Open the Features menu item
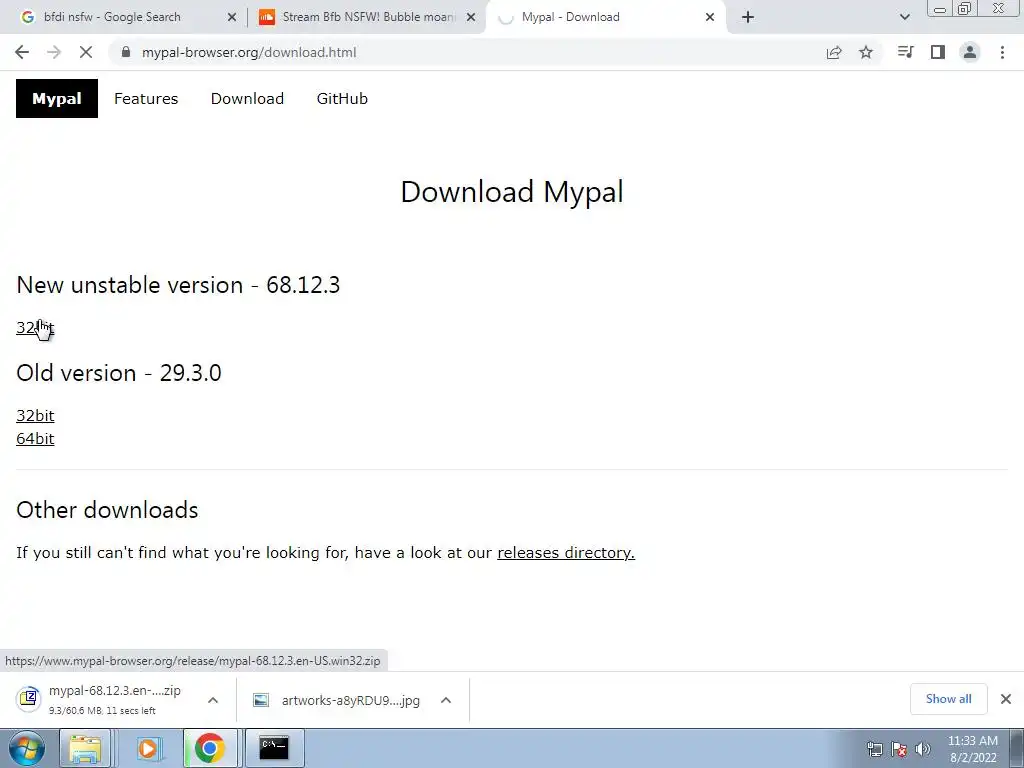The width and height of the screenshot is (1024, 768). (146, 99)
